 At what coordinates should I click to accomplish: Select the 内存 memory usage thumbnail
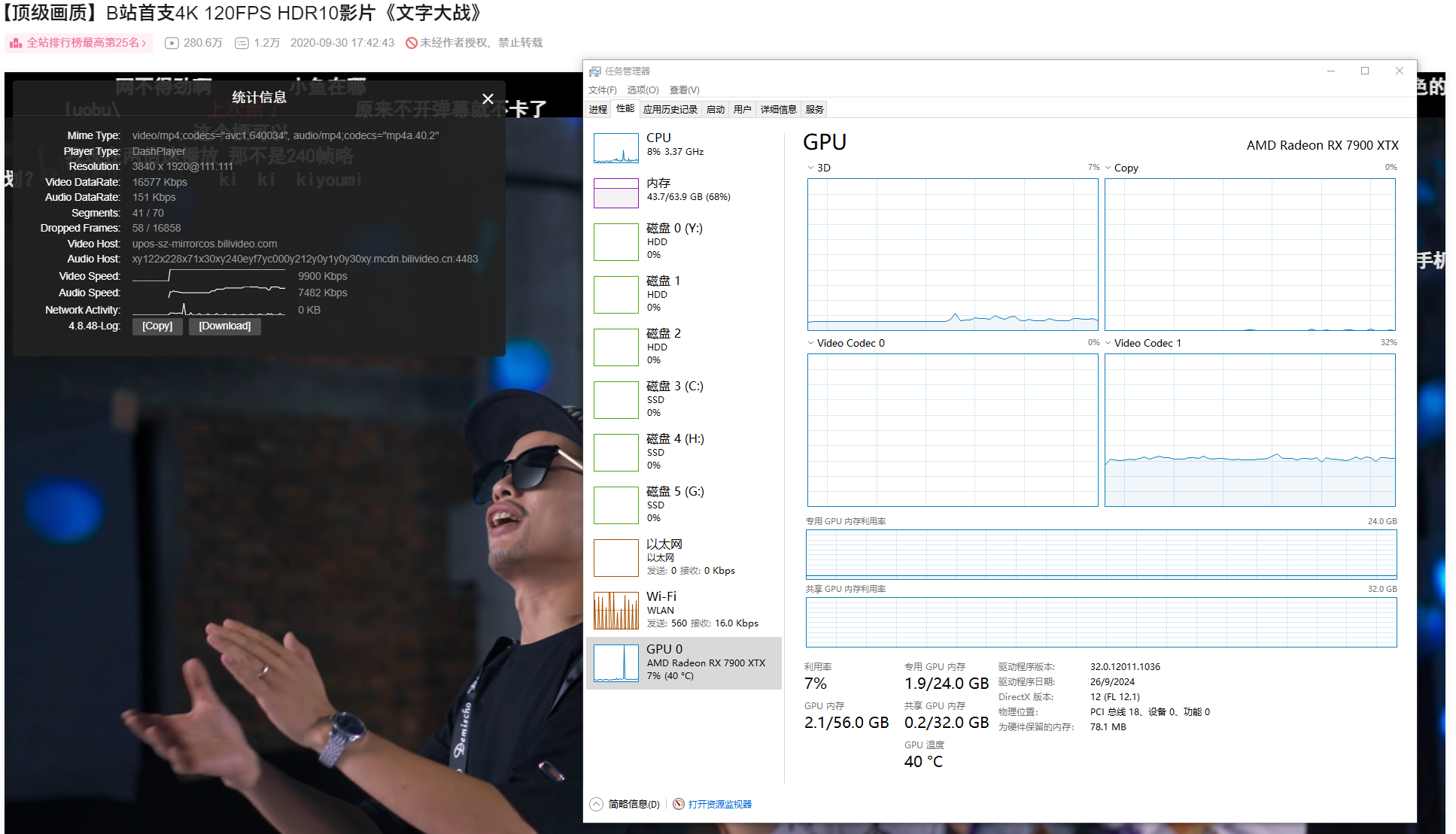616,193
